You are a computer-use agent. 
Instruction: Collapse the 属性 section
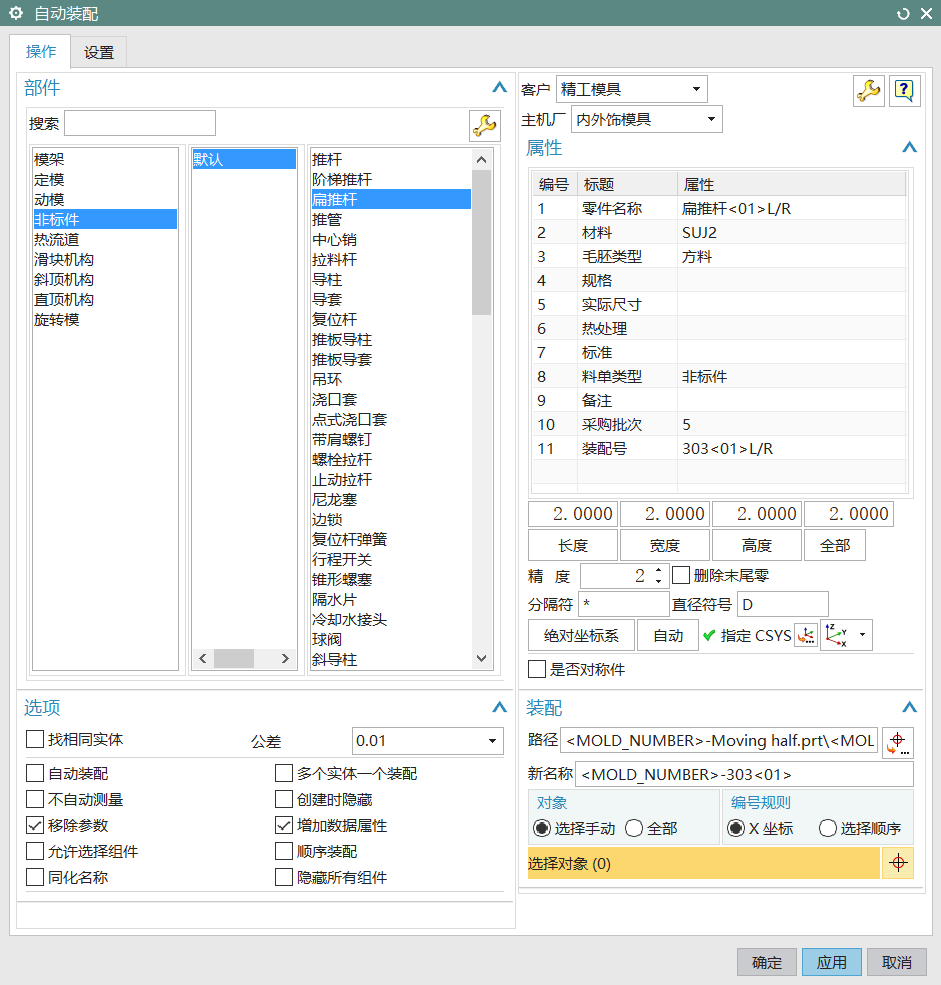tap(910, 147)
